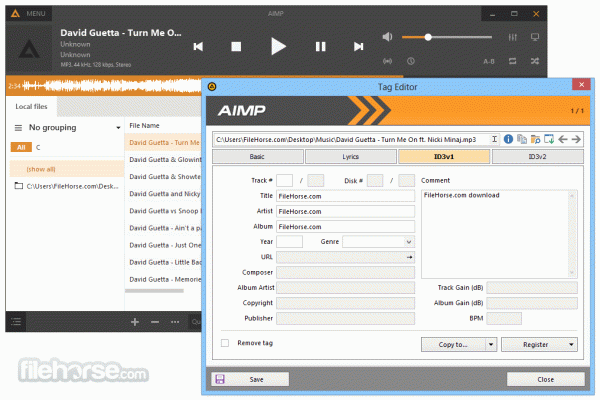Click the Title input field
The height and width of the screenshot is (400, 600).
[346, 196]
